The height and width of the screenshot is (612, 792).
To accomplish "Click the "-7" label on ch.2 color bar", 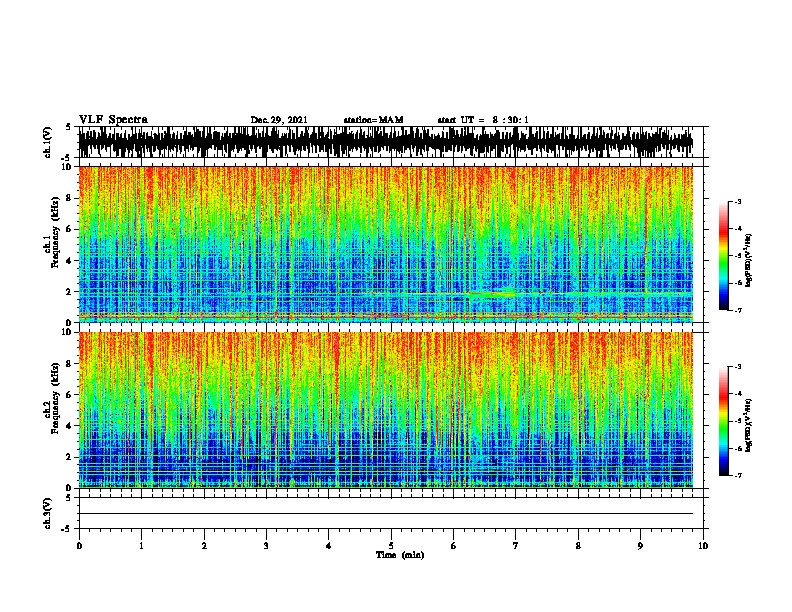I will point(738,475).
